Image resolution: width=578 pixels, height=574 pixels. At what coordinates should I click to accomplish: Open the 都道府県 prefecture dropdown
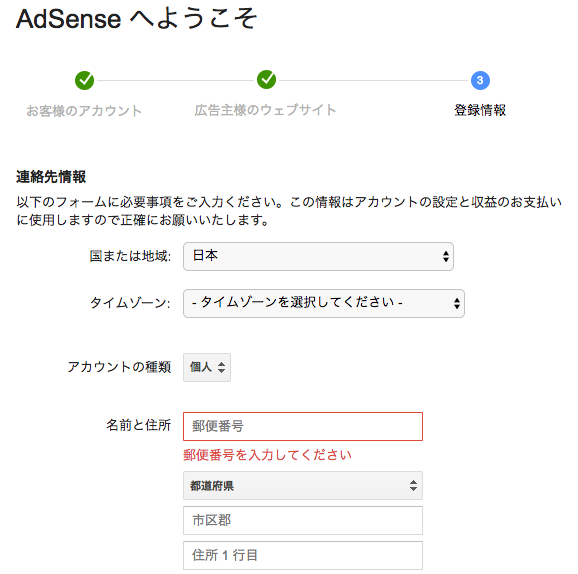coord(303,486)
